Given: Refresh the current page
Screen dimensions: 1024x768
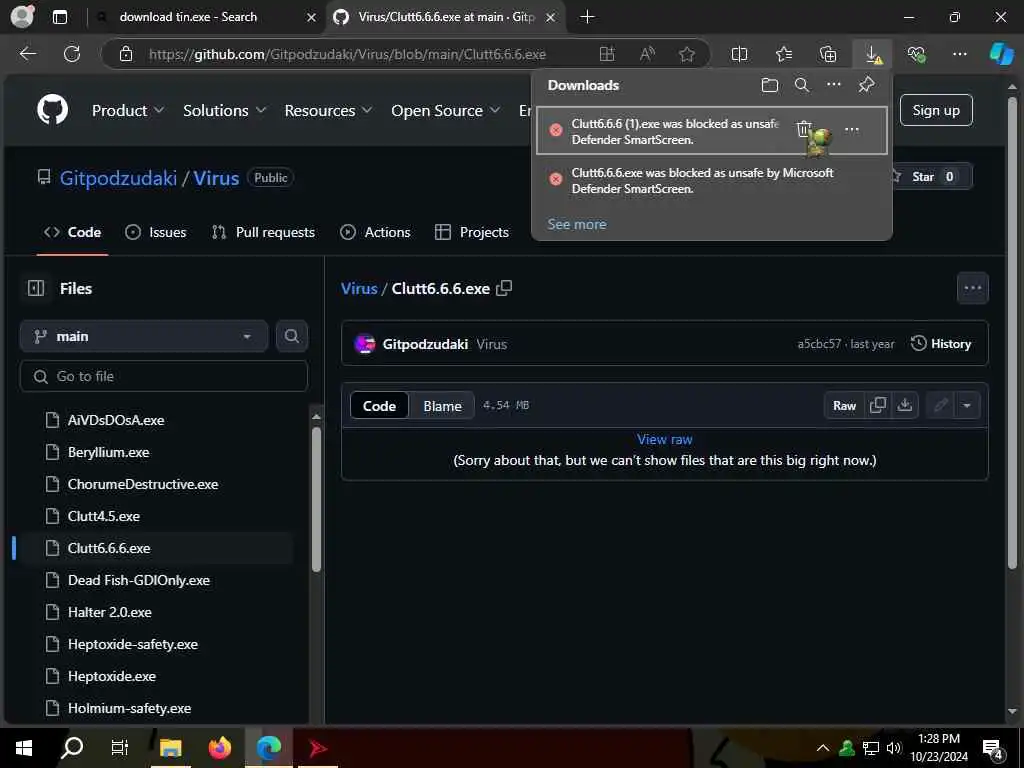Looking at the screenshot, I should (x=72, y=54).
